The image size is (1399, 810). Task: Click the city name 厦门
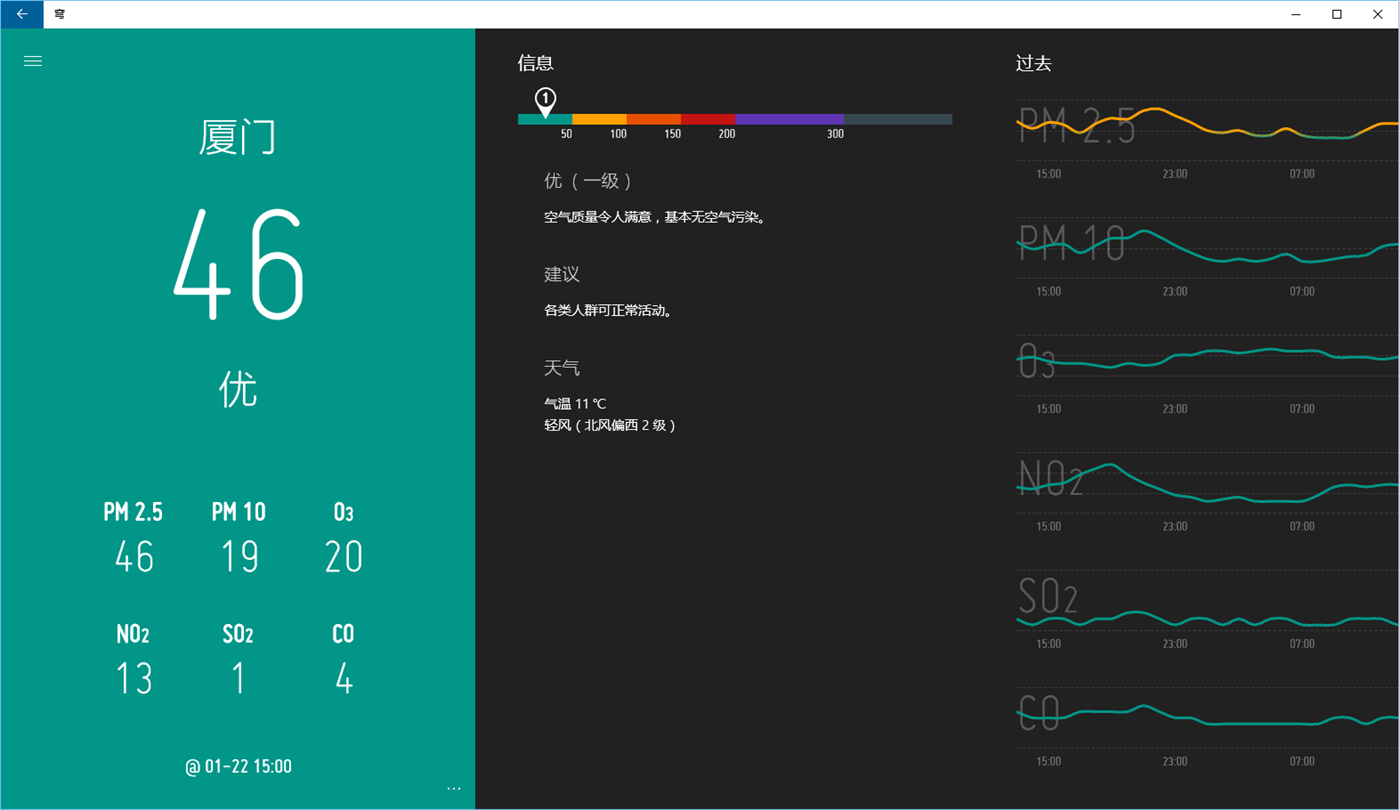[x=238, y=137]
